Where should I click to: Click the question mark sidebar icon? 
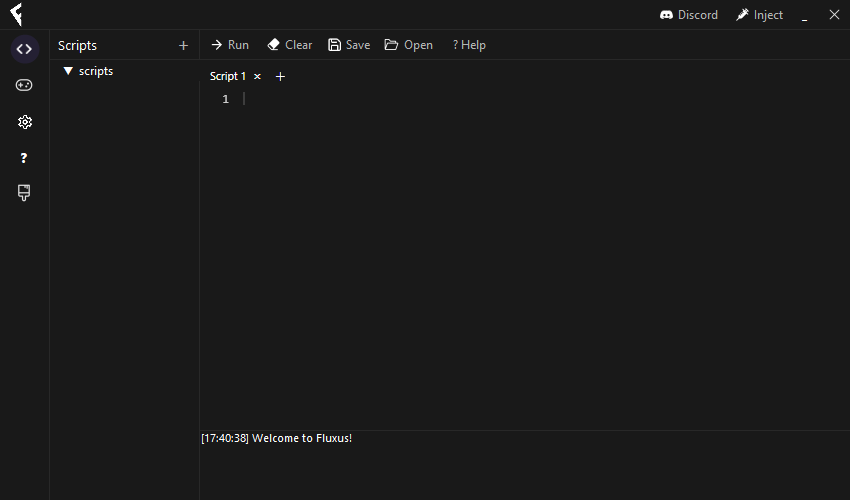pyautogui.click(x=25, y=158)
